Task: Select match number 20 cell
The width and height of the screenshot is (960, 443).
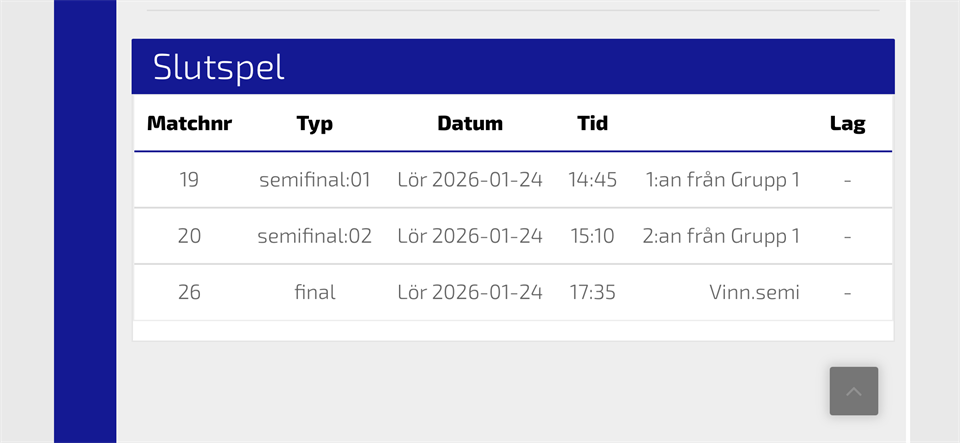Action: [189, 236]
